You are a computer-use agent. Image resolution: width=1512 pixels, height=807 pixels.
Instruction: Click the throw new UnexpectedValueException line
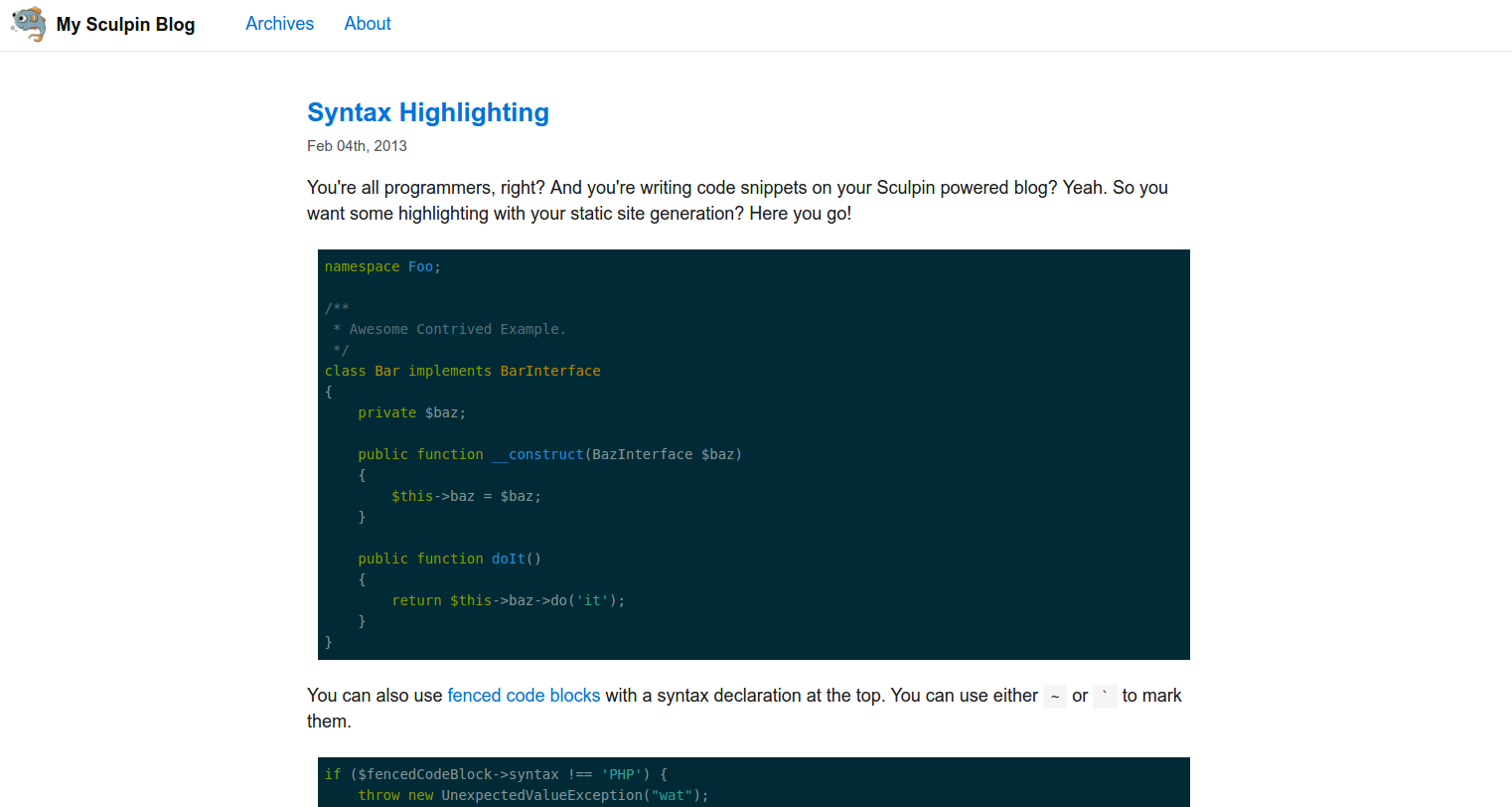533,795
